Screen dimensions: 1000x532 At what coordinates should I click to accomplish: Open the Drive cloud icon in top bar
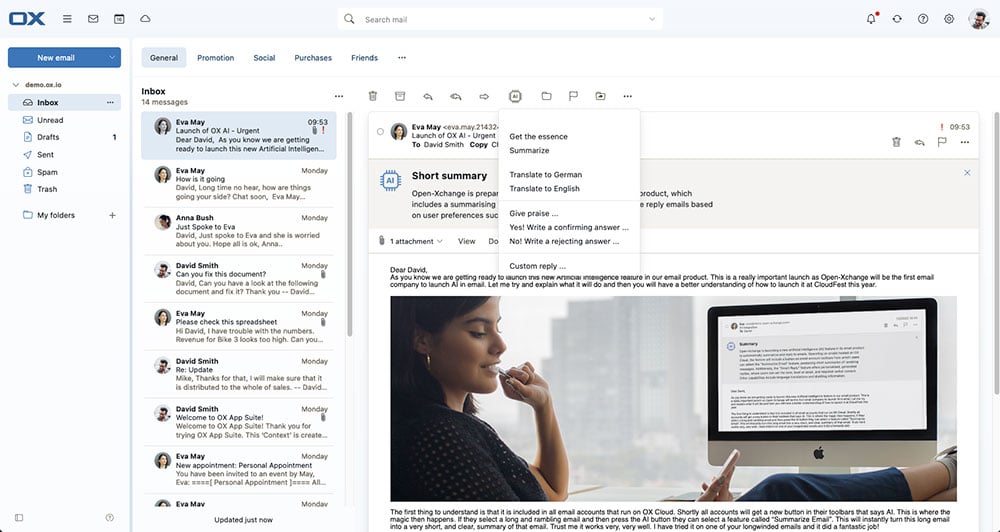coord(145,19)
